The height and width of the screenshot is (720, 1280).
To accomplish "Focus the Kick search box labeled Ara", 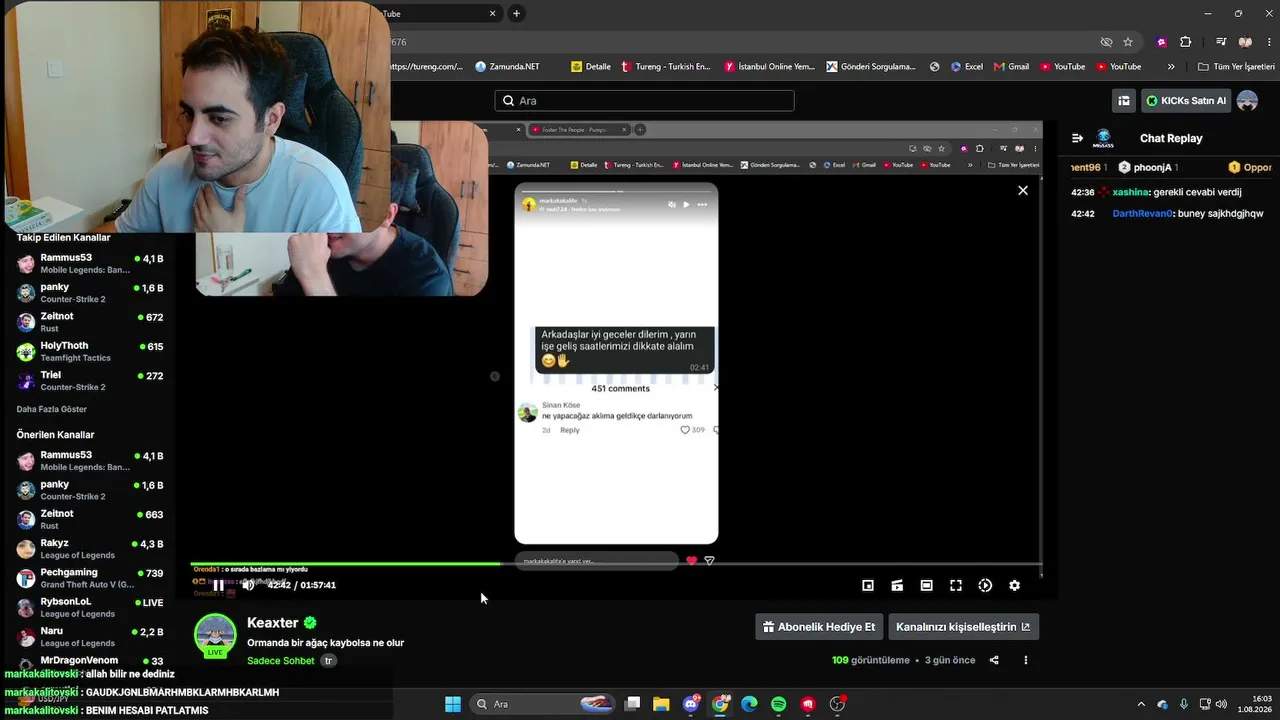I will [644, 101].
